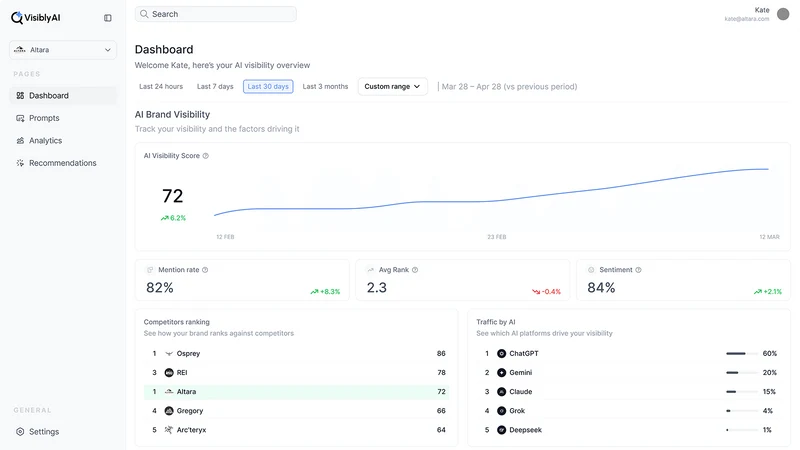Click the Analytics chart icon in sidebar
Screen dimensions: 800x450
(20, 140)
